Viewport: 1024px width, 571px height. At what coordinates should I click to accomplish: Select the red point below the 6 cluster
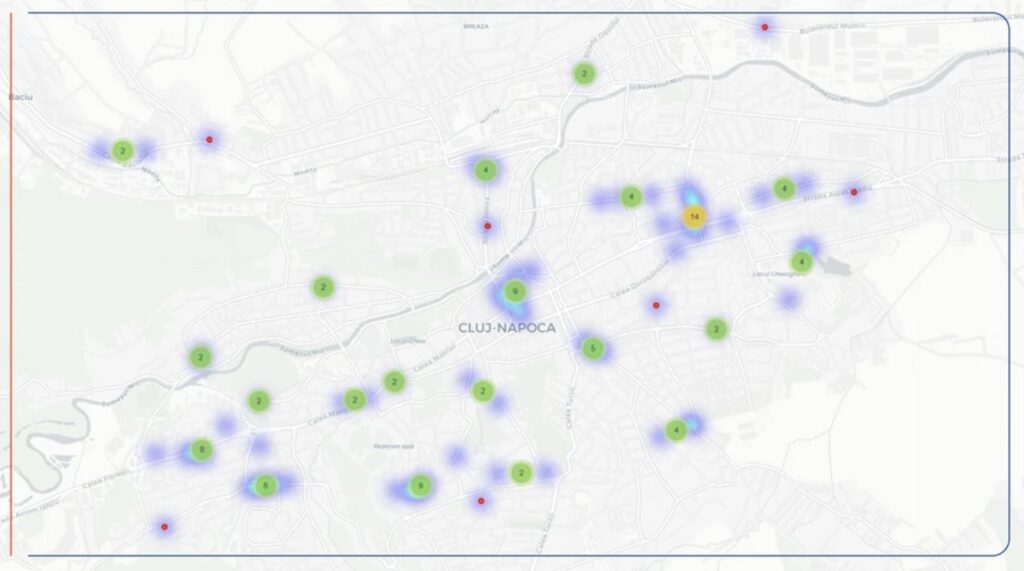point(164,527)
